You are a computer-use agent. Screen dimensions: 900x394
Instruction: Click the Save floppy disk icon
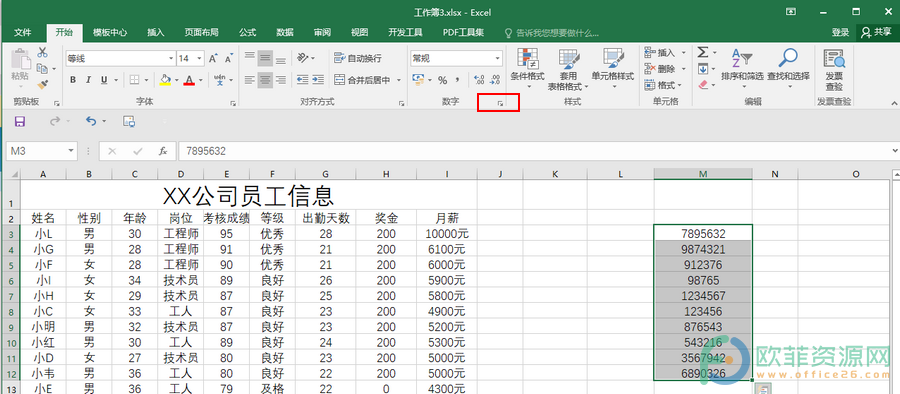click(20, 121)
